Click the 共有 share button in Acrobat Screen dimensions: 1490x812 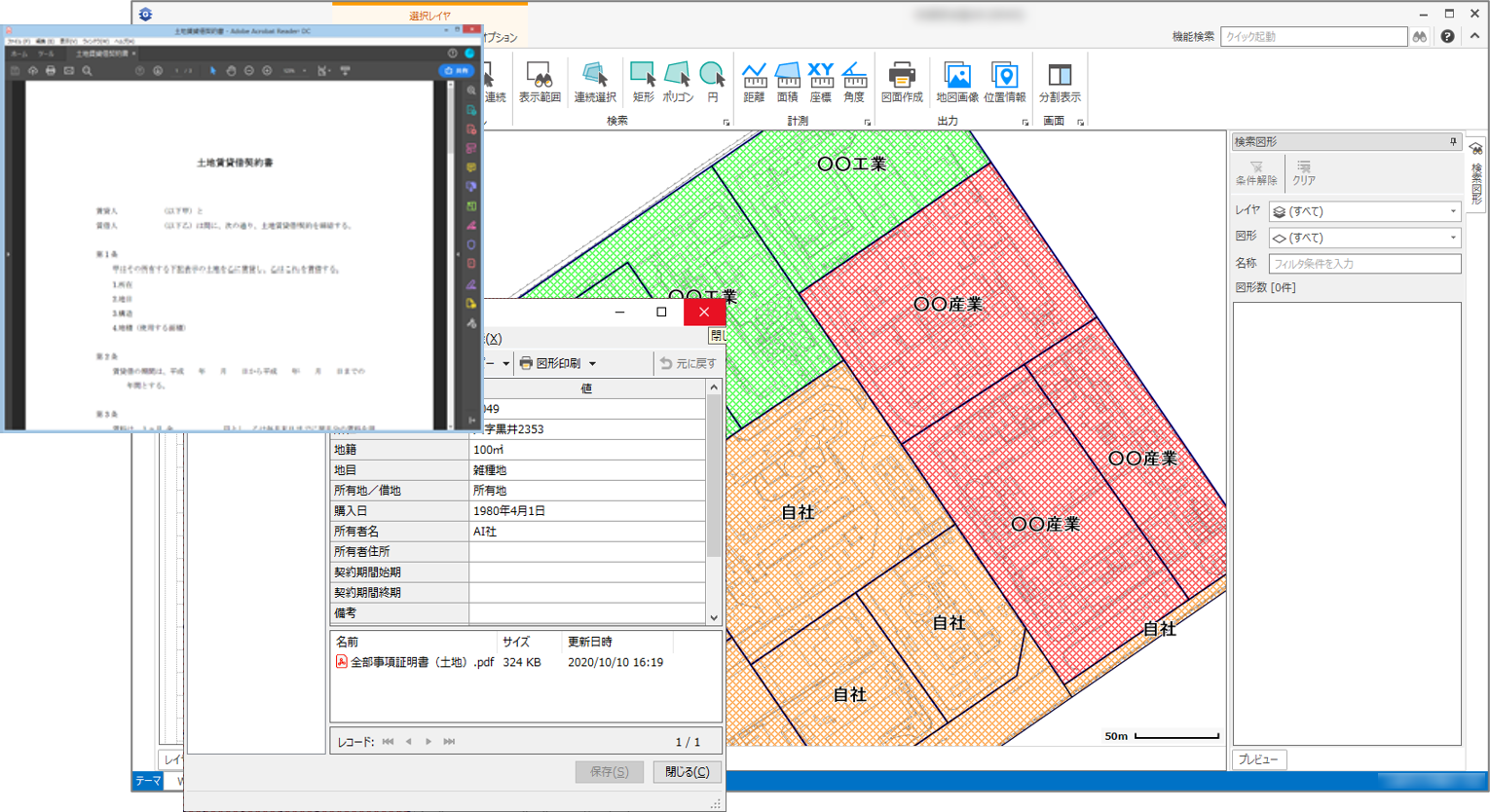click(455, 71)
